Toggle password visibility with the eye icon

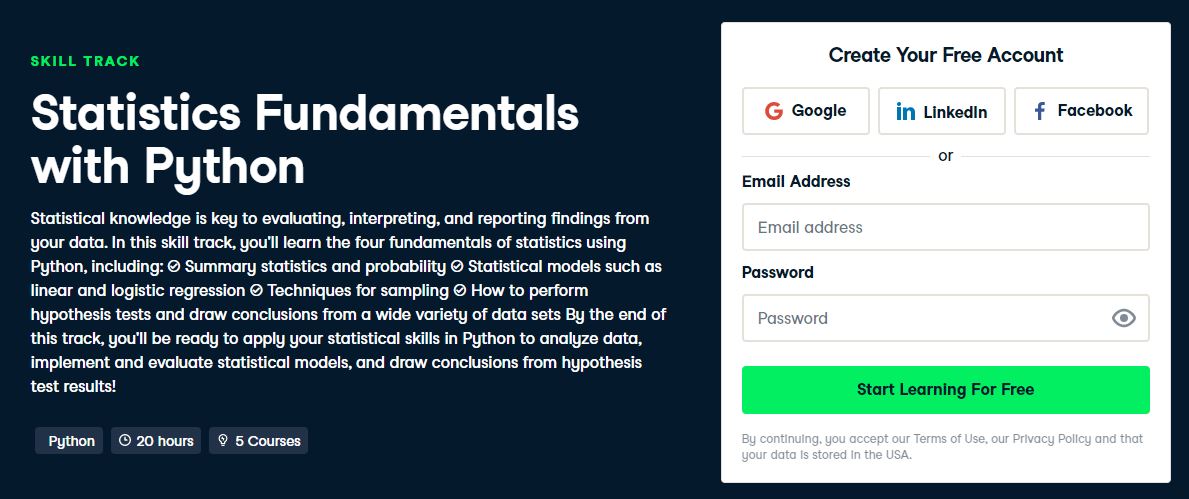[x=1123, y=318]
